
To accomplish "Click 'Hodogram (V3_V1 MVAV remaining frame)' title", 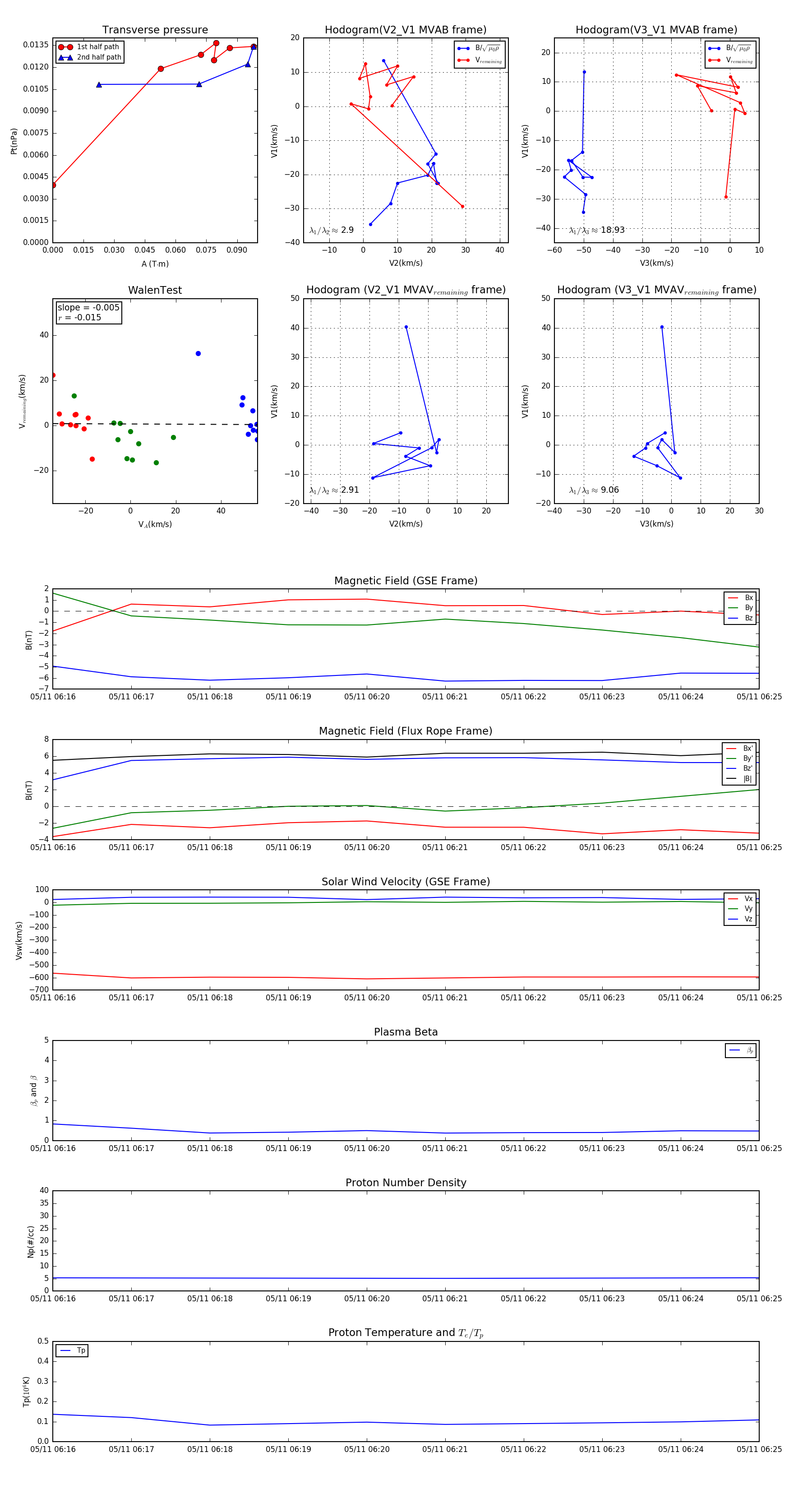I will [x=656, y=290].
